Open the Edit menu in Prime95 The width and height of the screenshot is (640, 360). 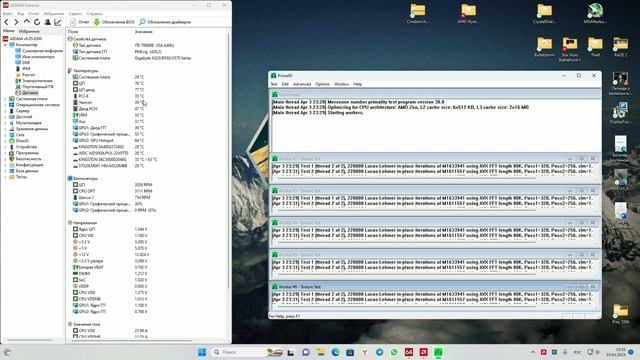(285, 84)
